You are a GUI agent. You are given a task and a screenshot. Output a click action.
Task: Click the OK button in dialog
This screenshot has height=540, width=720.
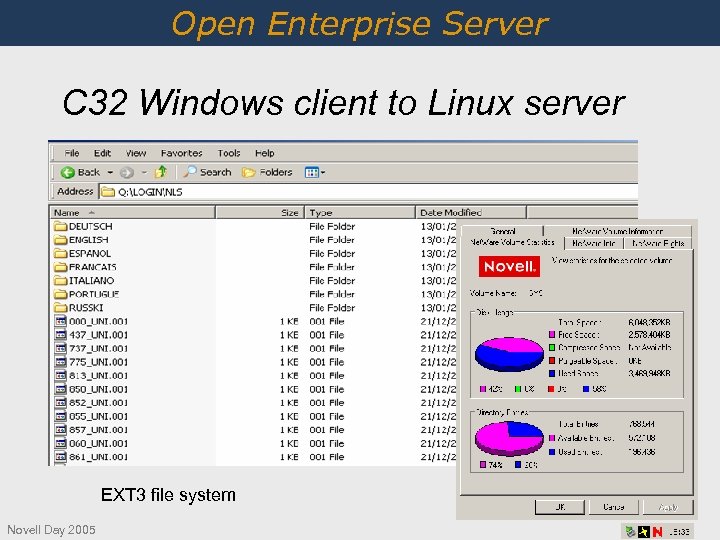560,507
